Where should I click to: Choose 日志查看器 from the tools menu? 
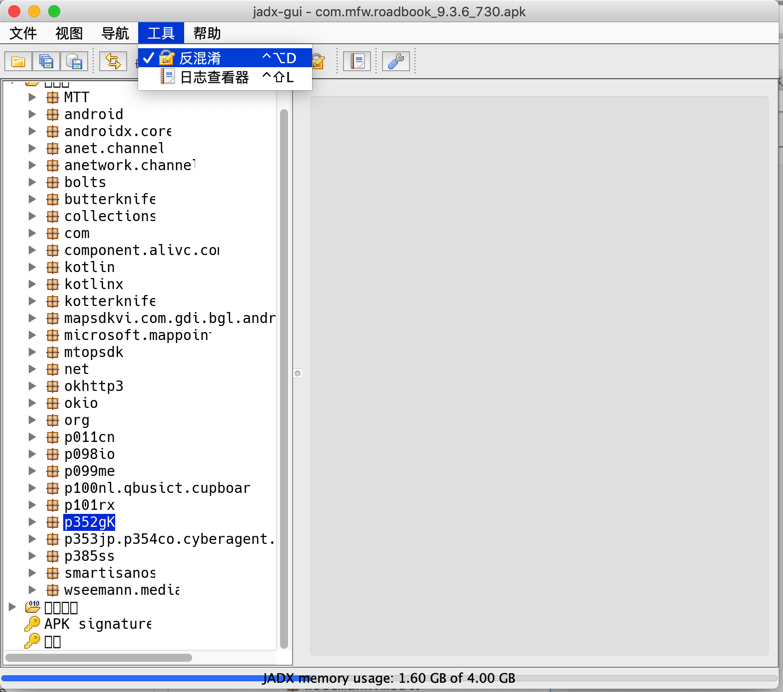[x=225, y=77]
